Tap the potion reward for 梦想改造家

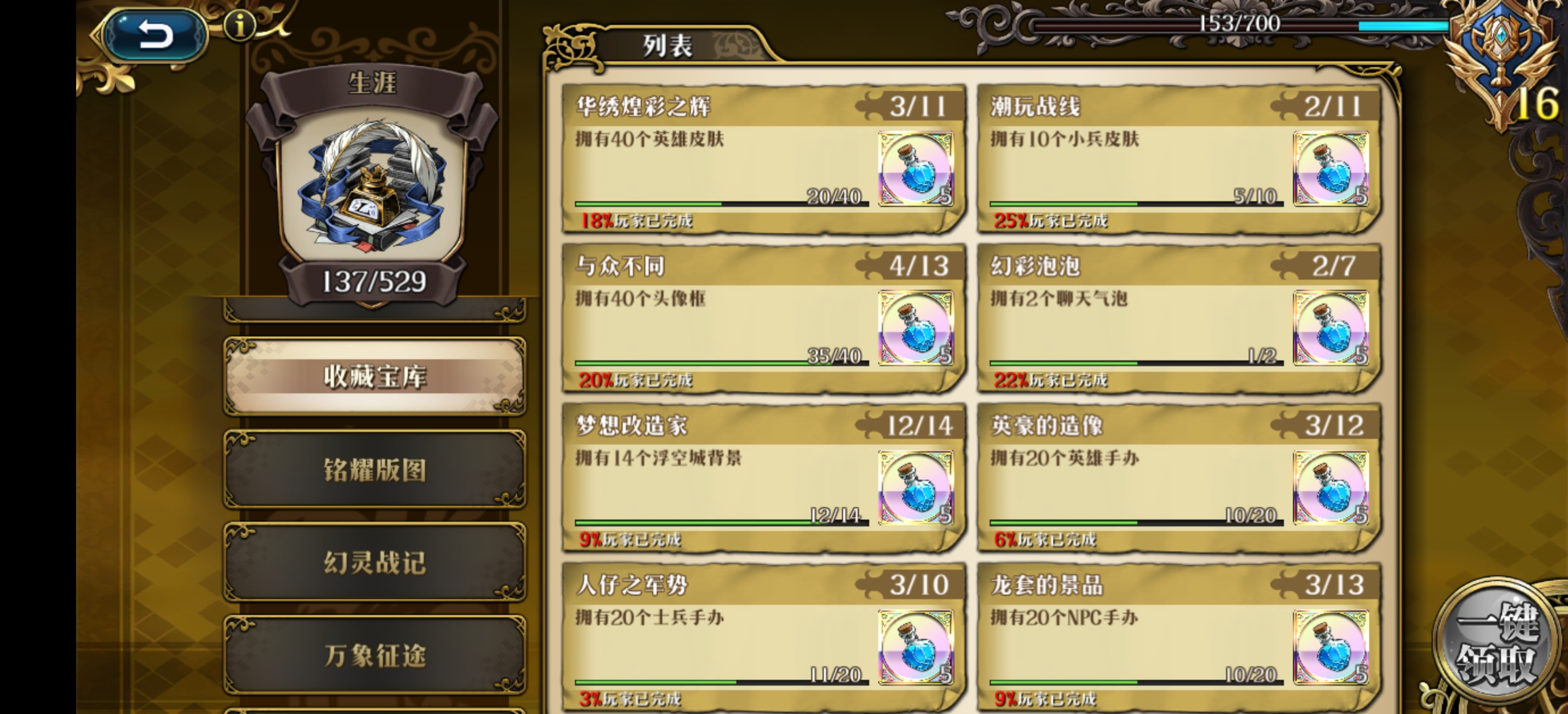(915, 488)
